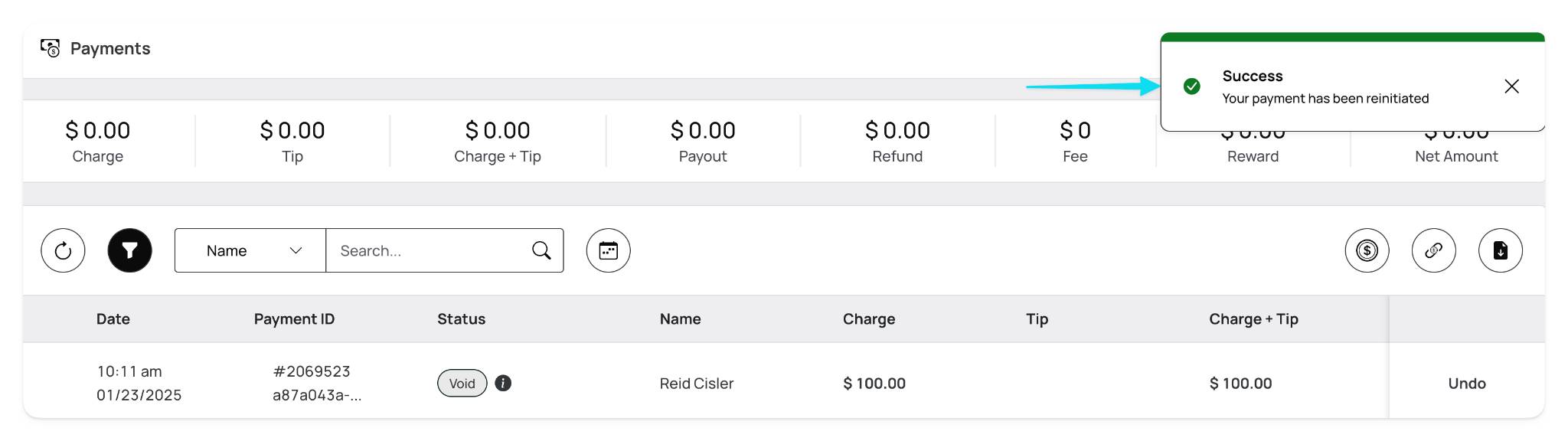Expand the Name search-field dropdown
This screenshot has height=441, width=1568.
click(x=250, y=250)
